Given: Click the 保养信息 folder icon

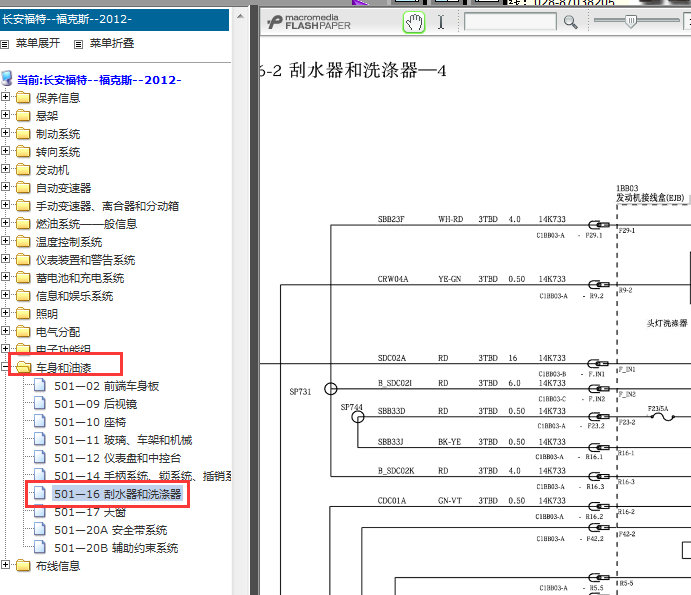Looking at the screenshot, I should click(23, 97).
